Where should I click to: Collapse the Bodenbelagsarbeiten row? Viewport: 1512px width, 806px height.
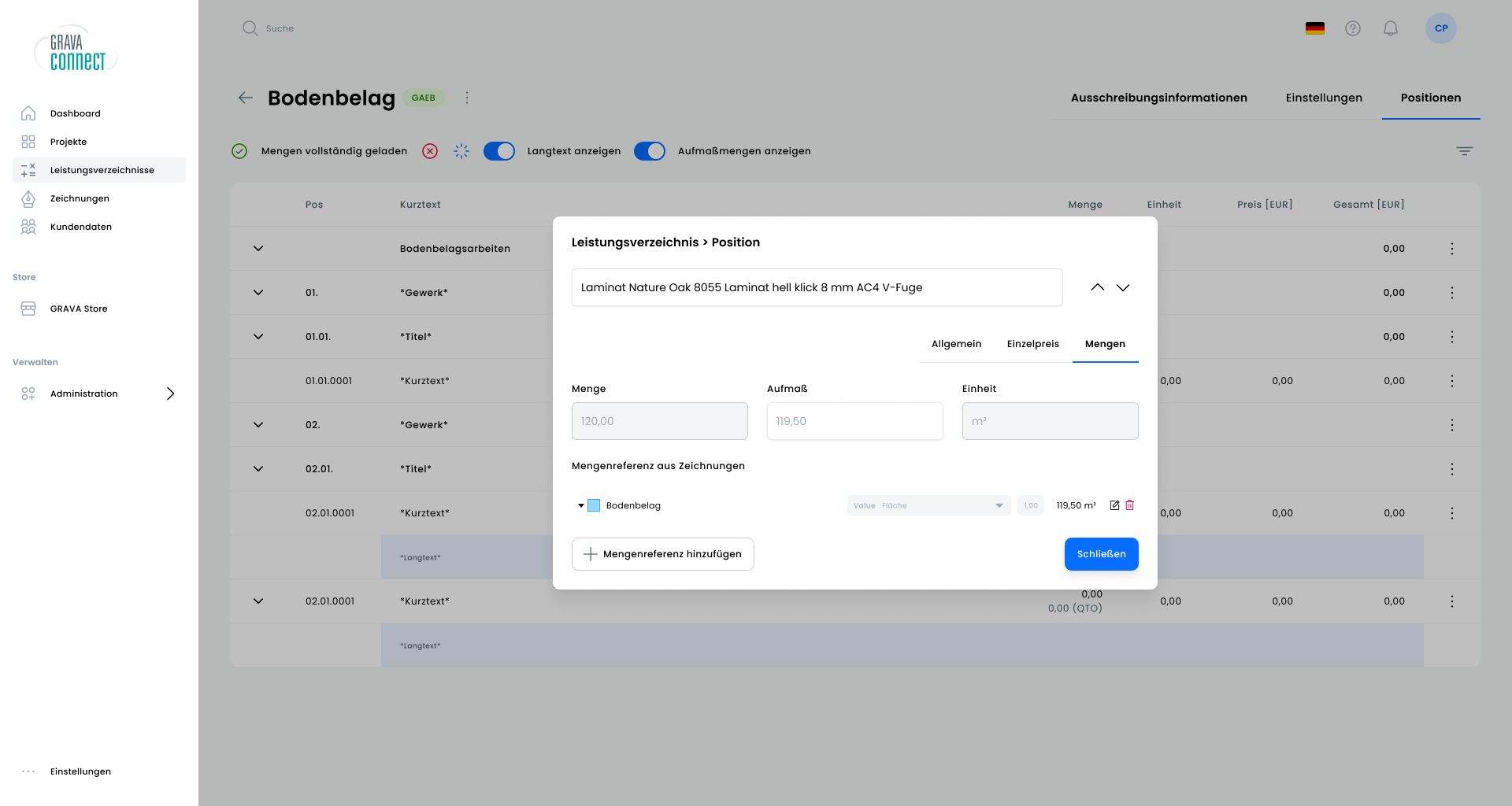click(x=258, y=248)
